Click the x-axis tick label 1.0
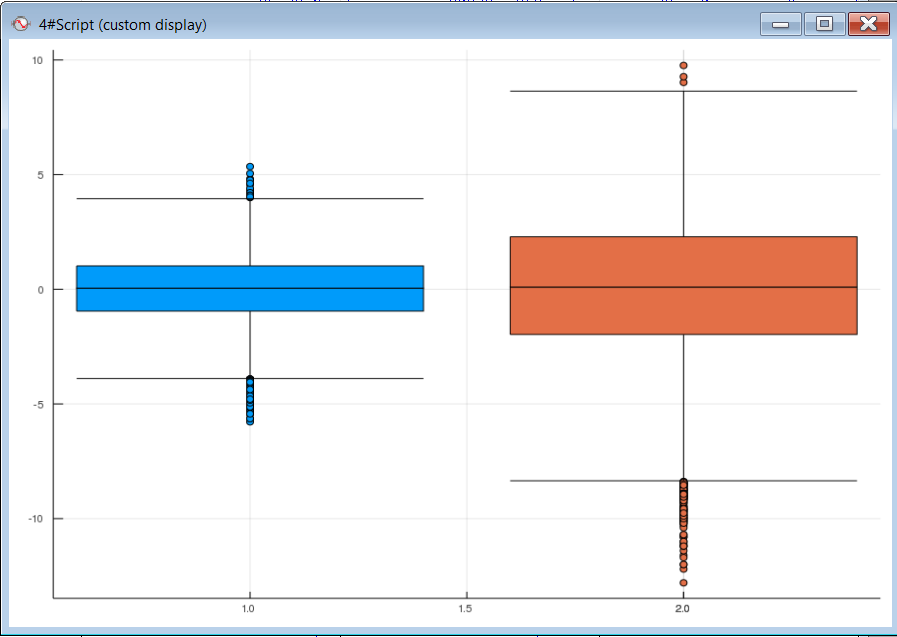897x637 pixels. (x=248, y=608)
